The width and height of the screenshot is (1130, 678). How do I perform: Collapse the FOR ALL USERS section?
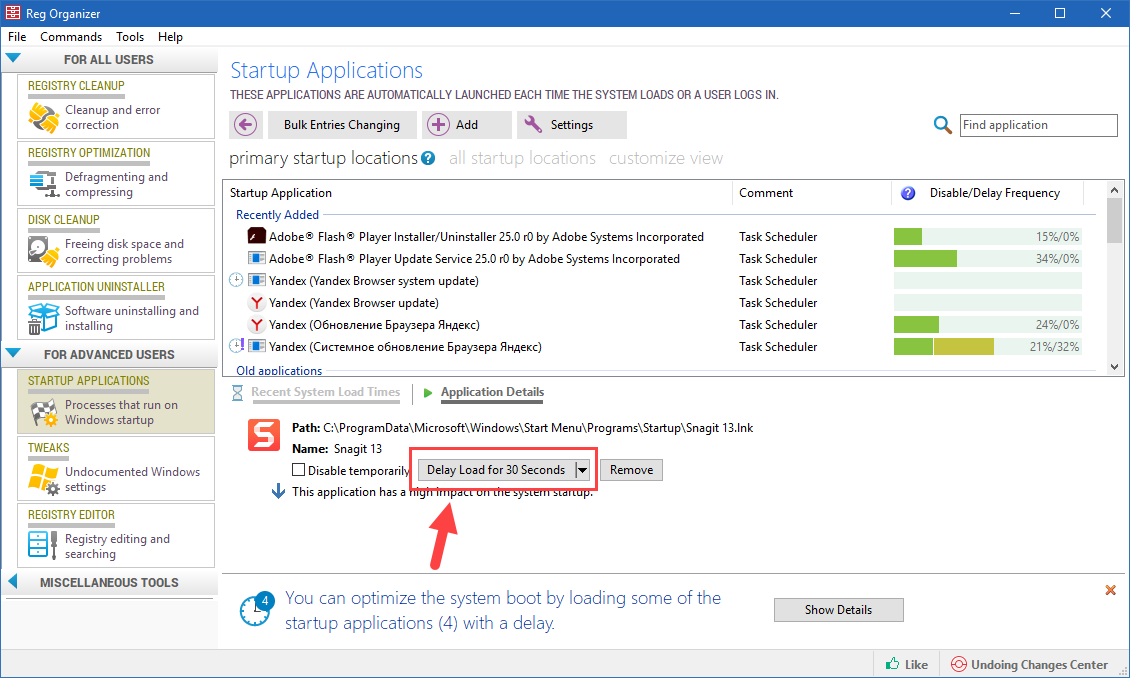(13, 58)
